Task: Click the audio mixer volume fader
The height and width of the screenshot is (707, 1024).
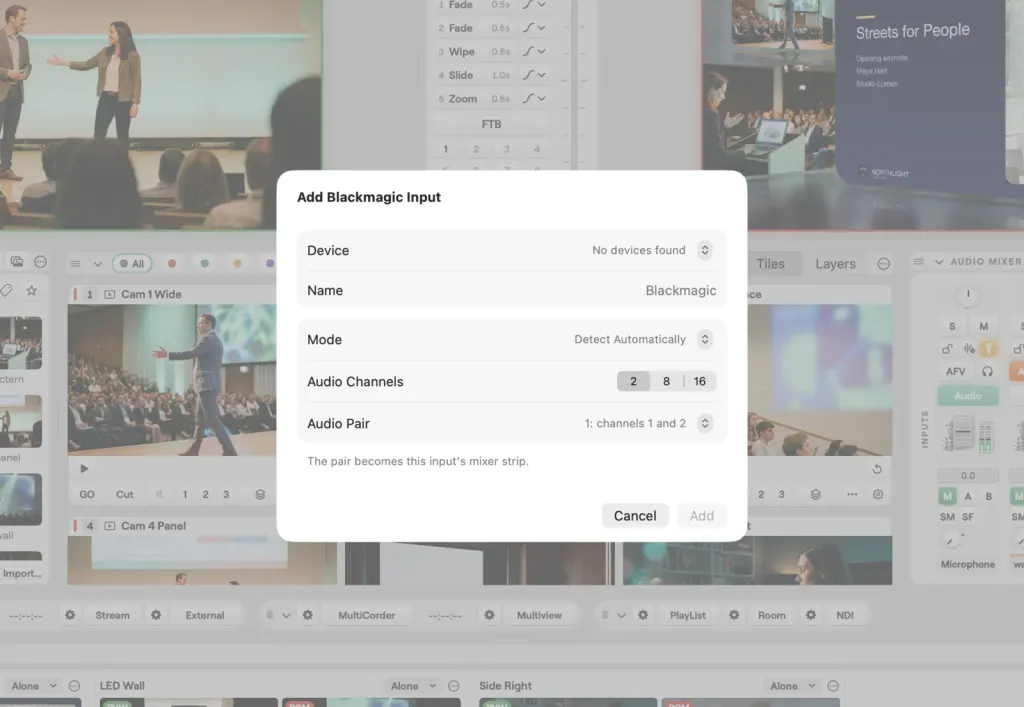Action: [x=963, y=433]
